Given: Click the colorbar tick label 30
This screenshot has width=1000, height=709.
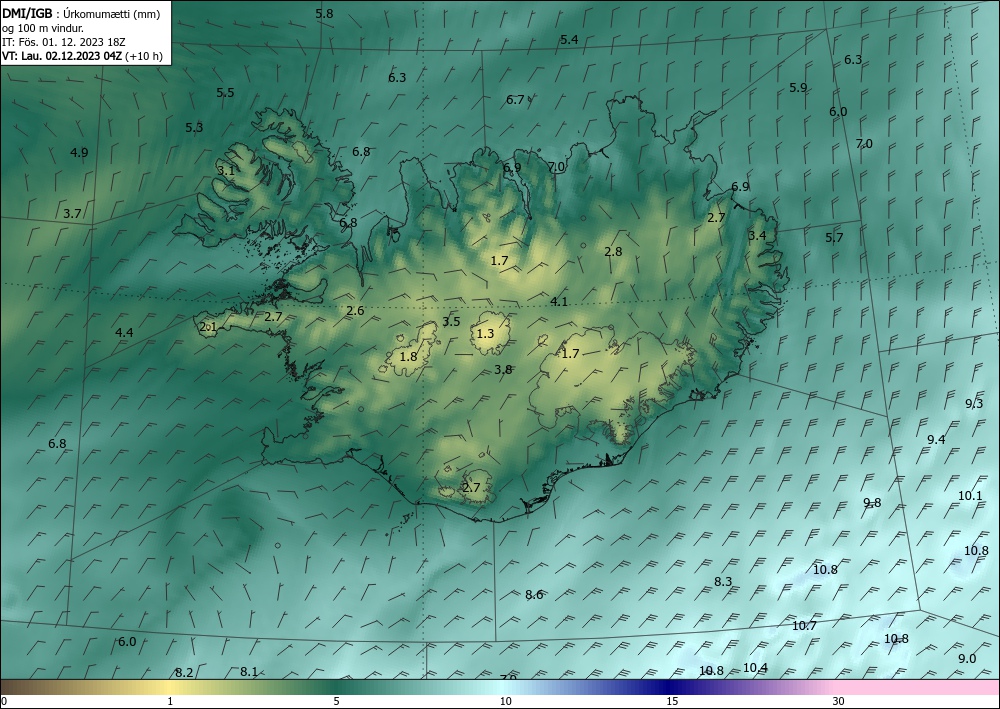Looking at the screenshot, I should 838,701.
